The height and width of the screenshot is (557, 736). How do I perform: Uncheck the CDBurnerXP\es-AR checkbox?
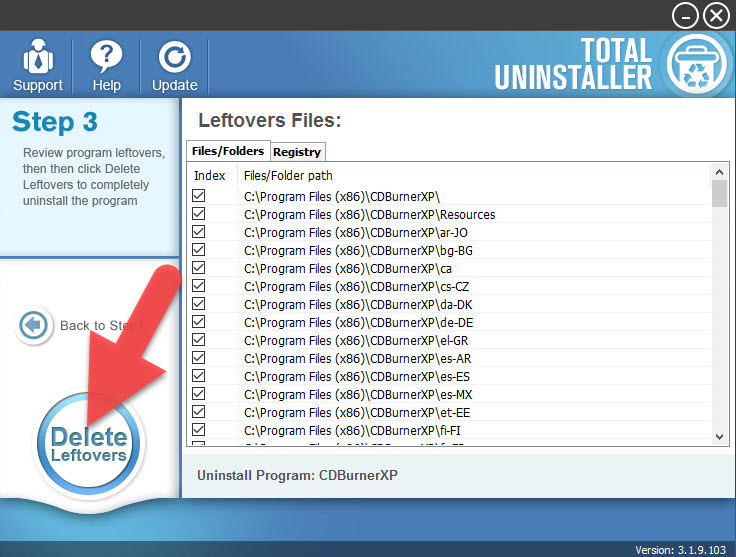(x=199, y=358)
